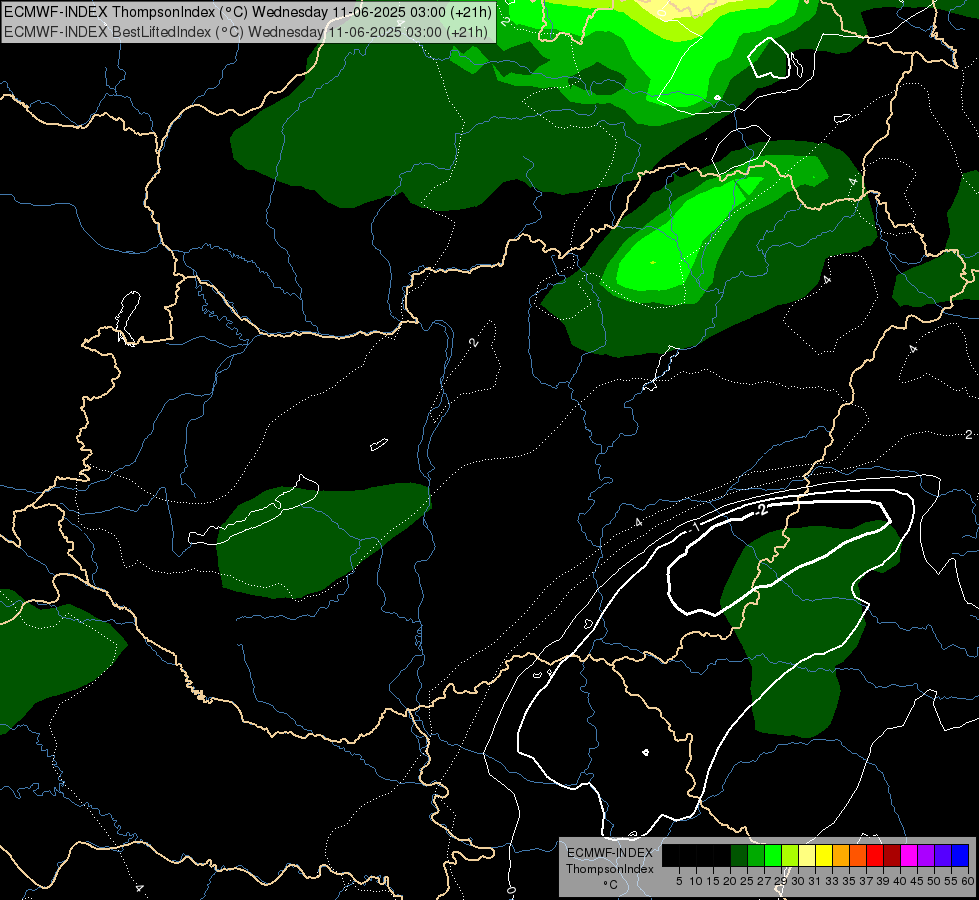Click the 0 contour label near bottom
This screenshot has width=979, height=900.
point(511,890)
